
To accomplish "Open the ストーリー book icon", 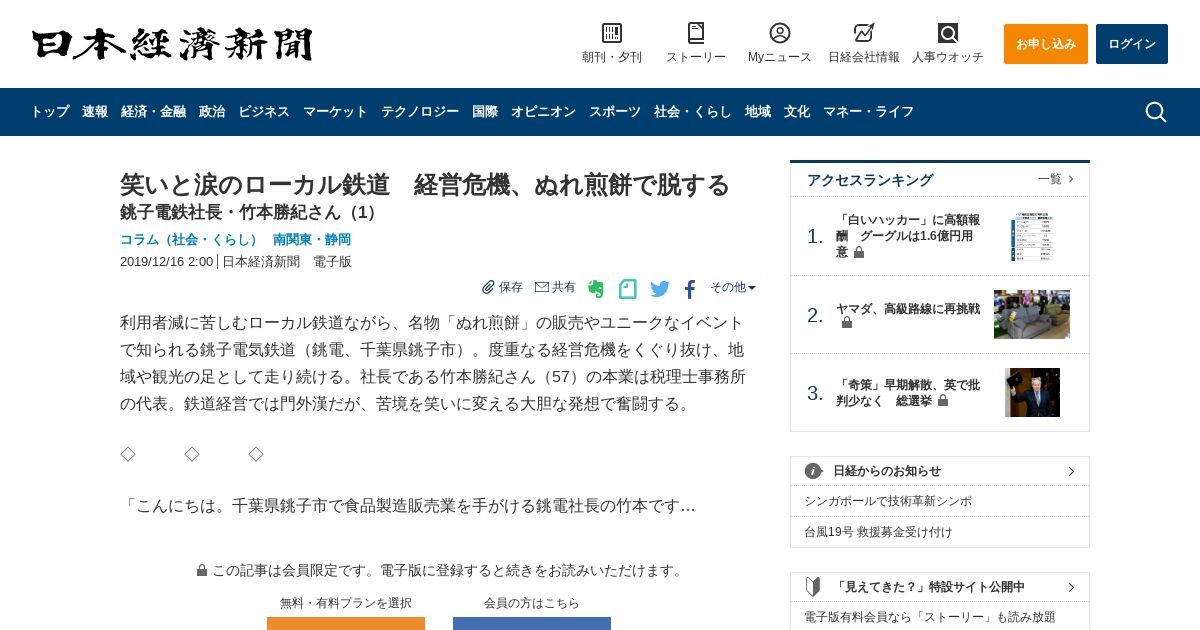I will (696, 33).
